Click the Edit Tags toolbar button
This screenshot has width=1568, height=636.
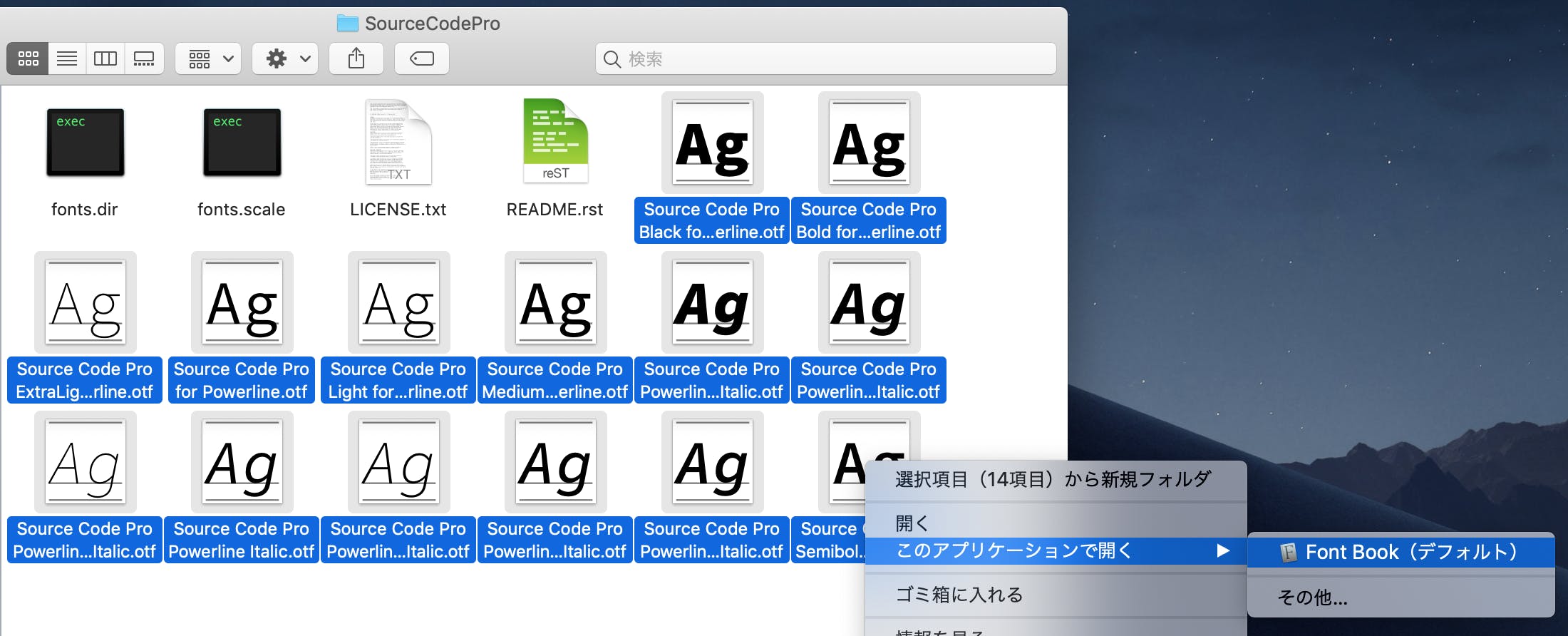coord(422,58)
